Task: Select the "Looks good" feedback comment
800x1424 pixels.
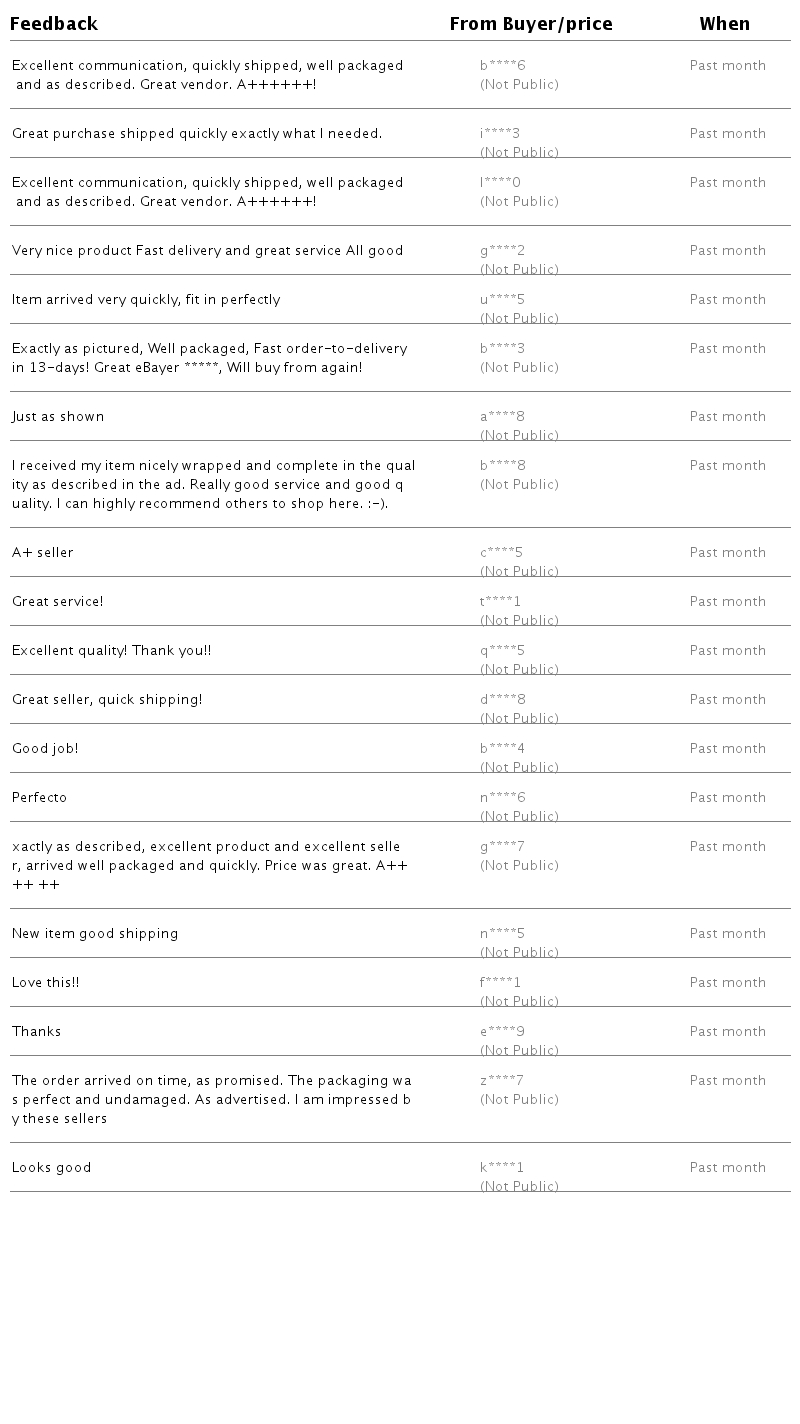Action: point(52,1168)
